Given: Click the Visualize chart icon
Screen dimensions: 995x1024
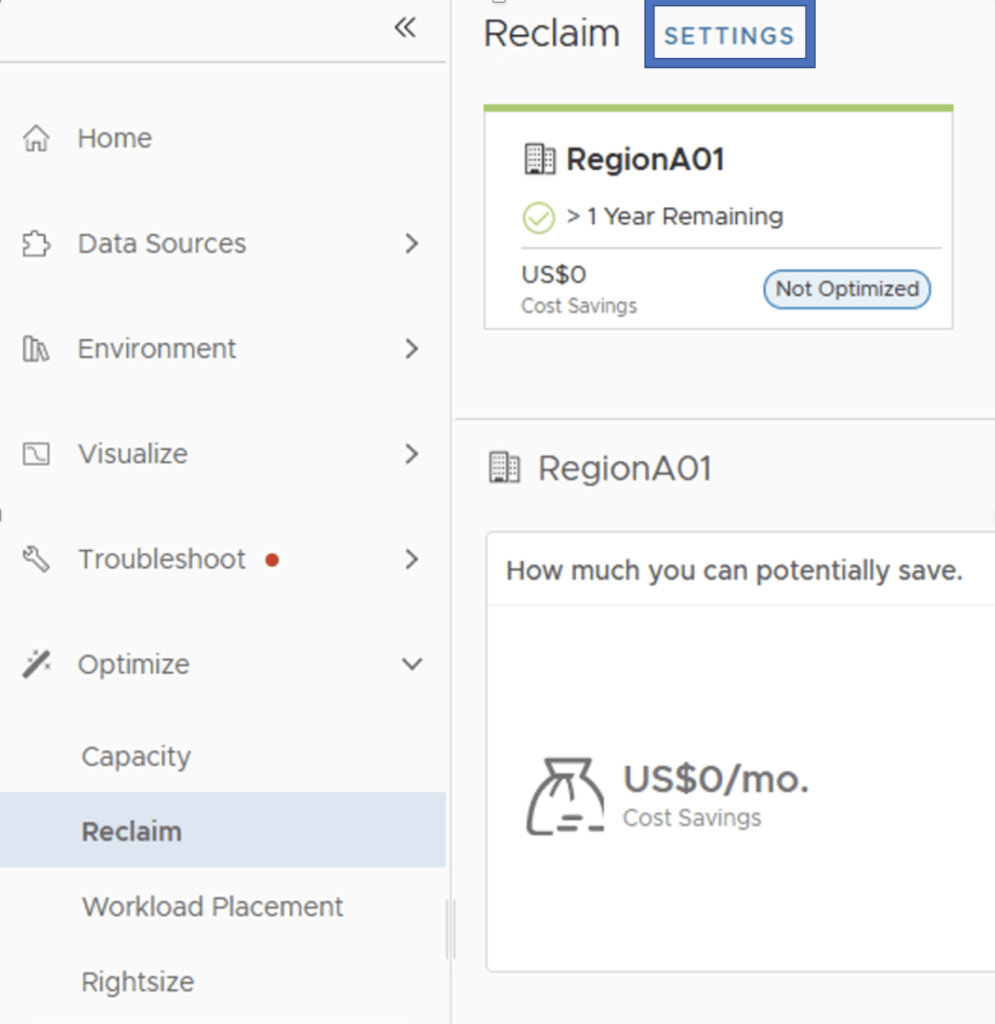Looking at the screenshot, I should (36, 454).
